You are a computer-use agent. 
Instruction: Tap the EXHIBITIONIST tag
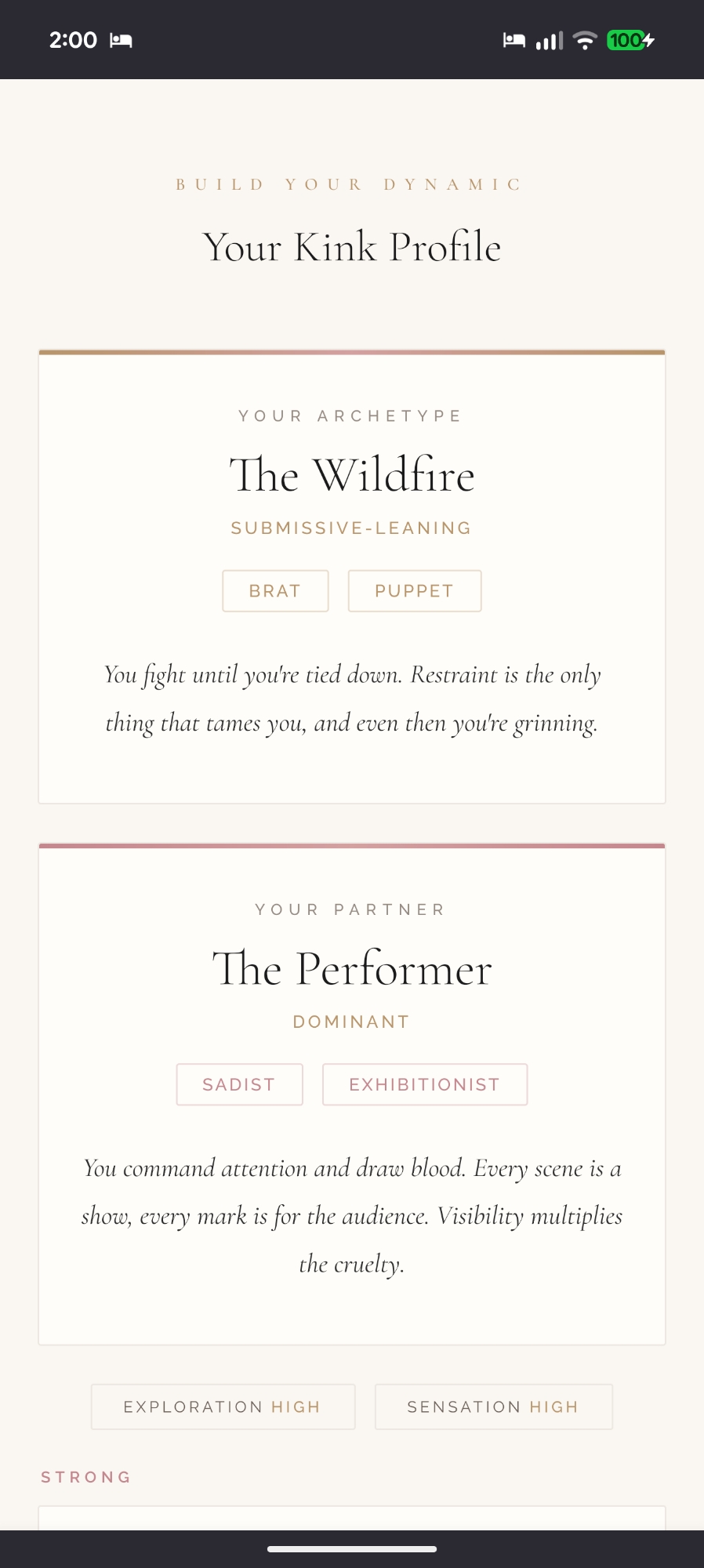(x=424, y=1084)
